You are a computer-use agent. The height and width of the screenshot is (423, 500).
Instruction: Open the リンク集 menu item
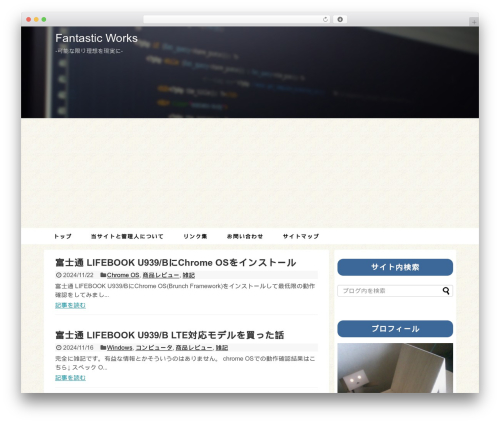tap(195, 236)
